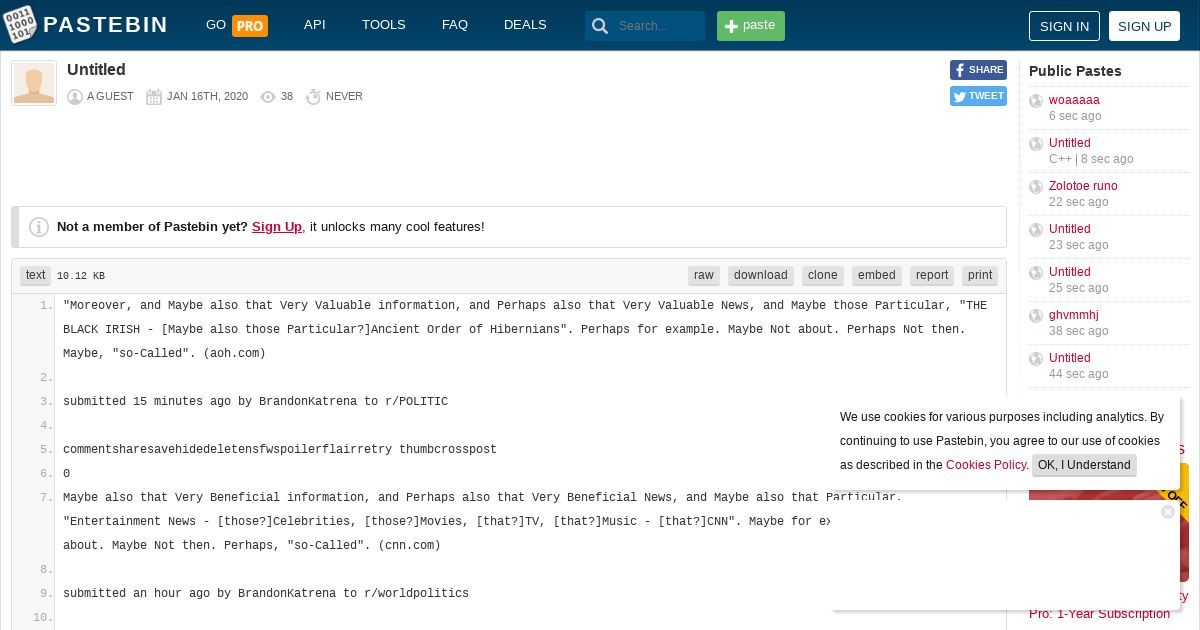Open the Cookies Policy link

point(986,465)
